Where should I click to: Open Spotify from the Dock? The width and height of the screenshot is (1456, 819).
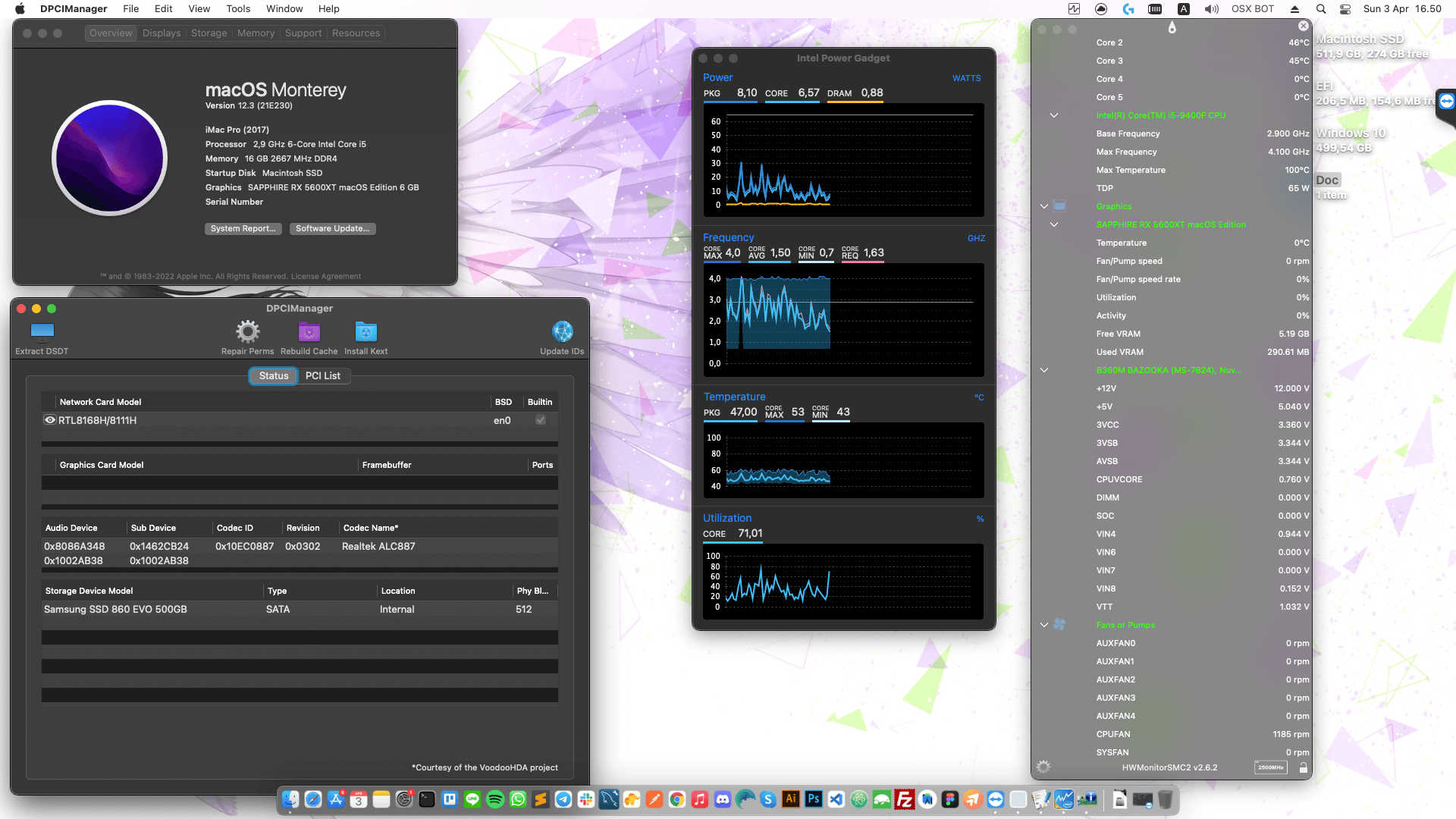click(494, 799)
